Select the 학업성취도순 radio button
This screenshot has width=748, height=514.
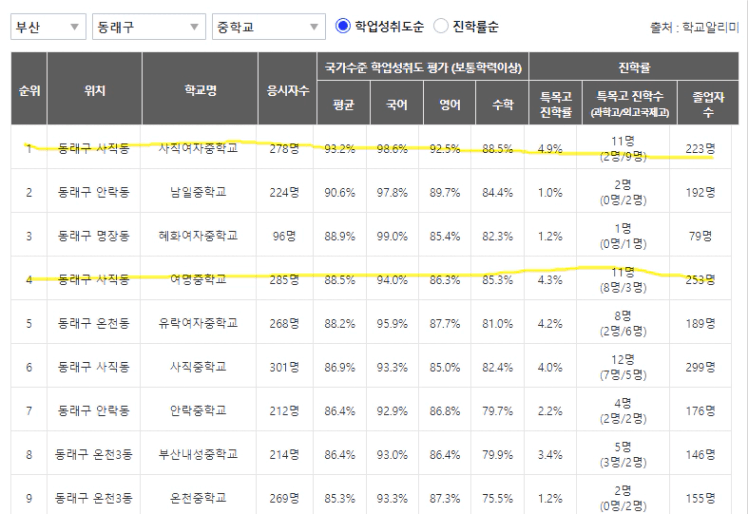tap(343, 26)
